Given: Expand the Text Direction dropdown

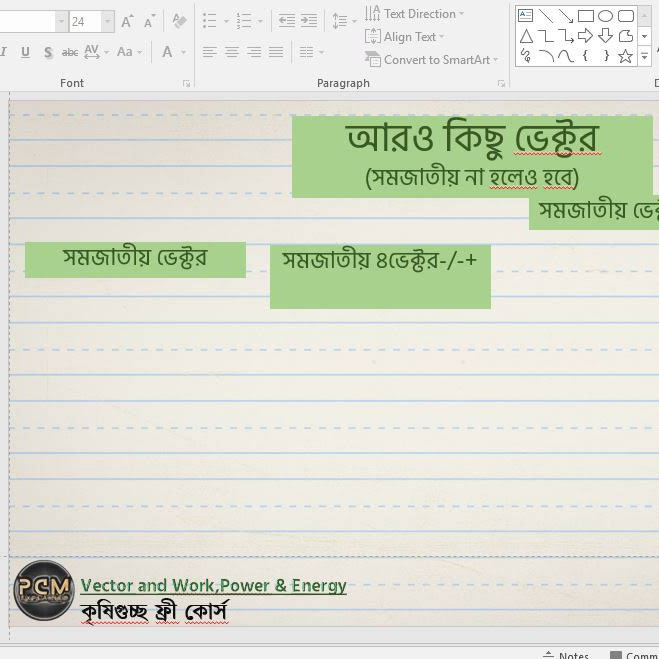Looking at the screenshot, I should click(x=415, y=14).
